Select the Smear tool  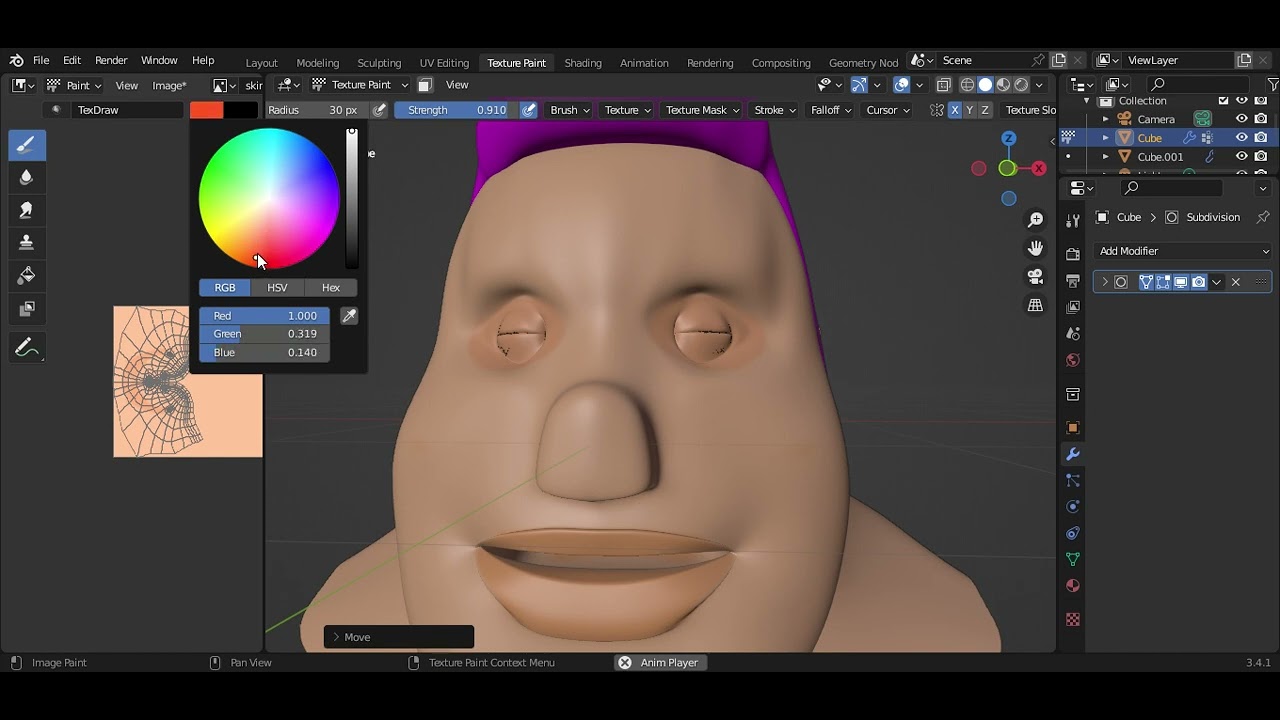27,210
